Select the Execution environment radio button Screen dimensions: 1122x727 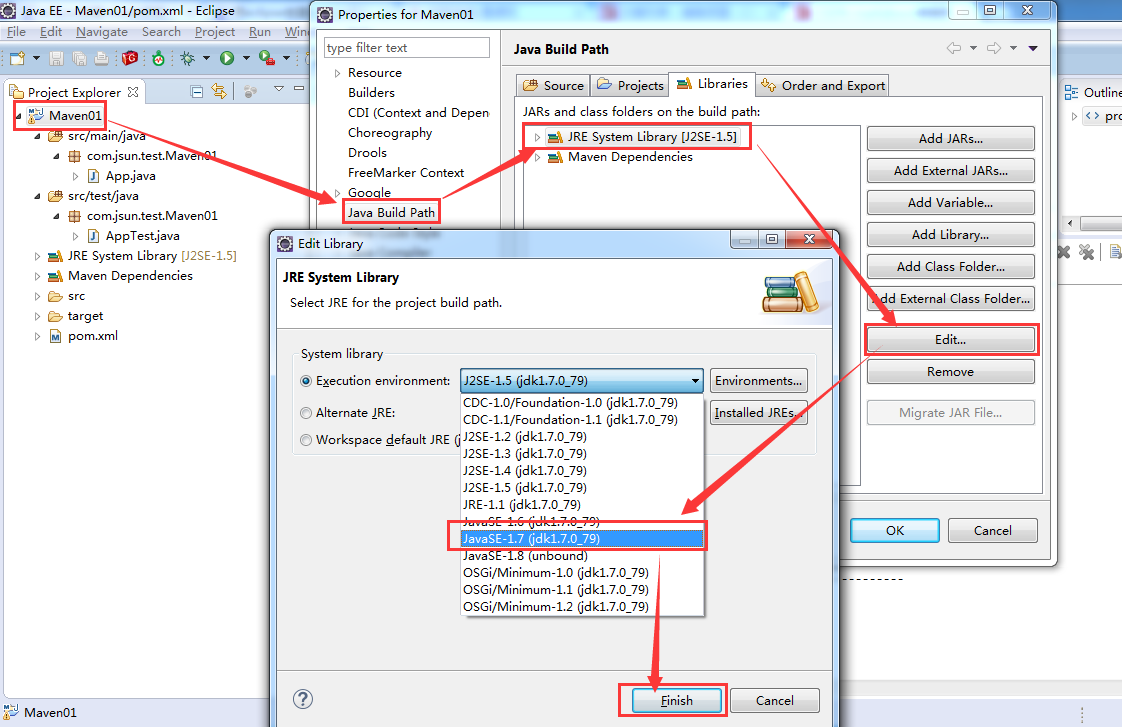click(x=306, y=381)
